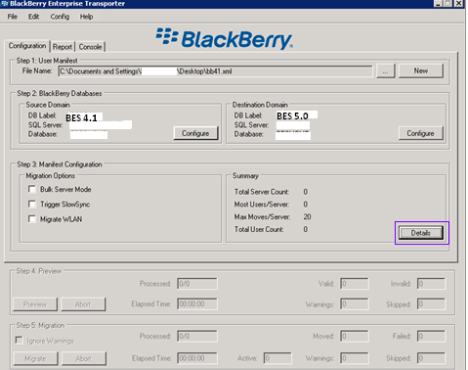468x370 pixels.
Task: Click the Step 5 Warnings field
Action: 354,358
